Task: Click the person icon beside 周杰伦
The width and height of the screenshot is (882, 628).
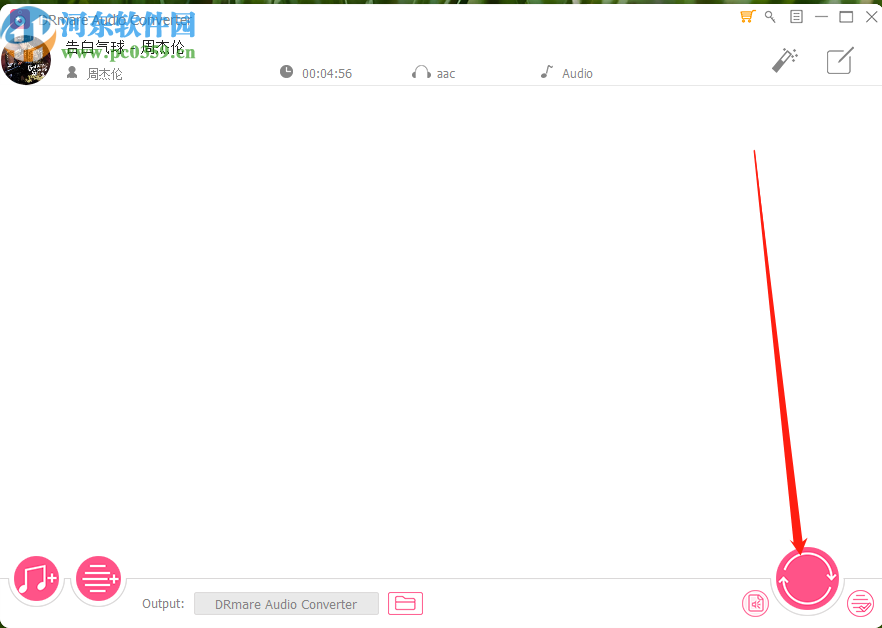Action: (x=70, y=72)
